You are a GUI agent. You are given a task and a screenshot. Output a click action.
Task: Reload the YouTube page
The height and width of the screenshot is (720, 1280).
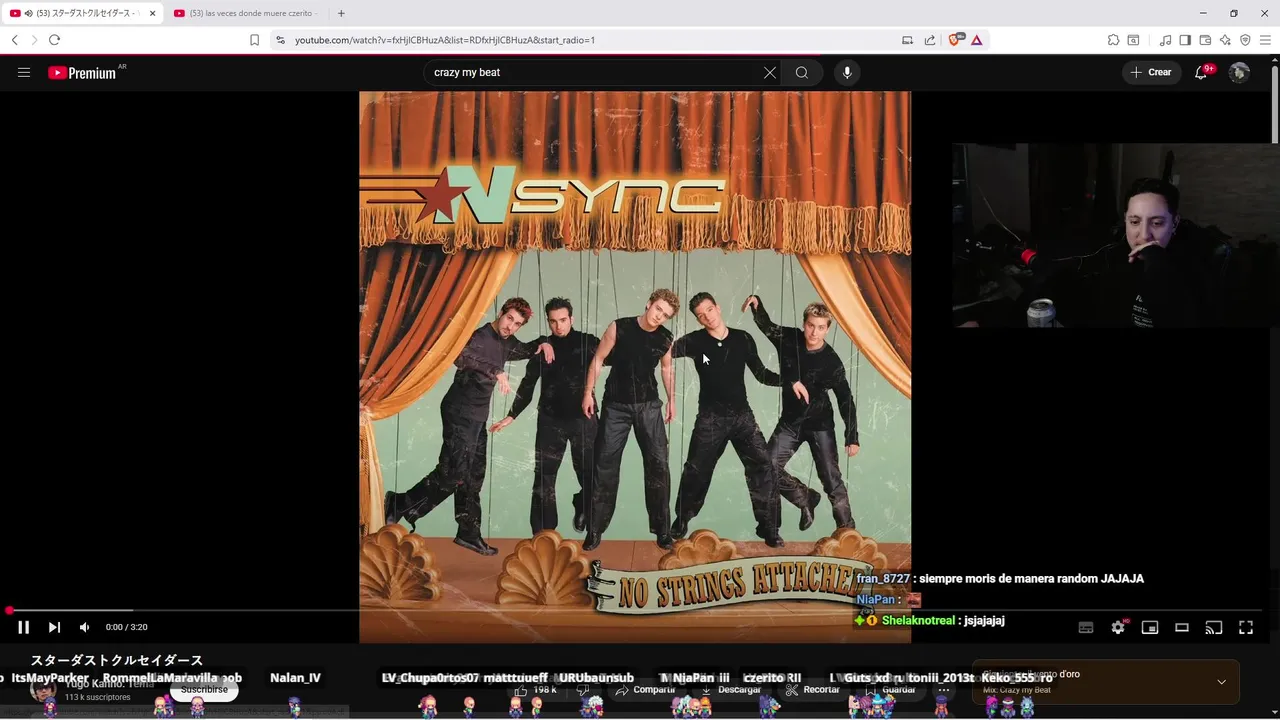click(54, 40)
